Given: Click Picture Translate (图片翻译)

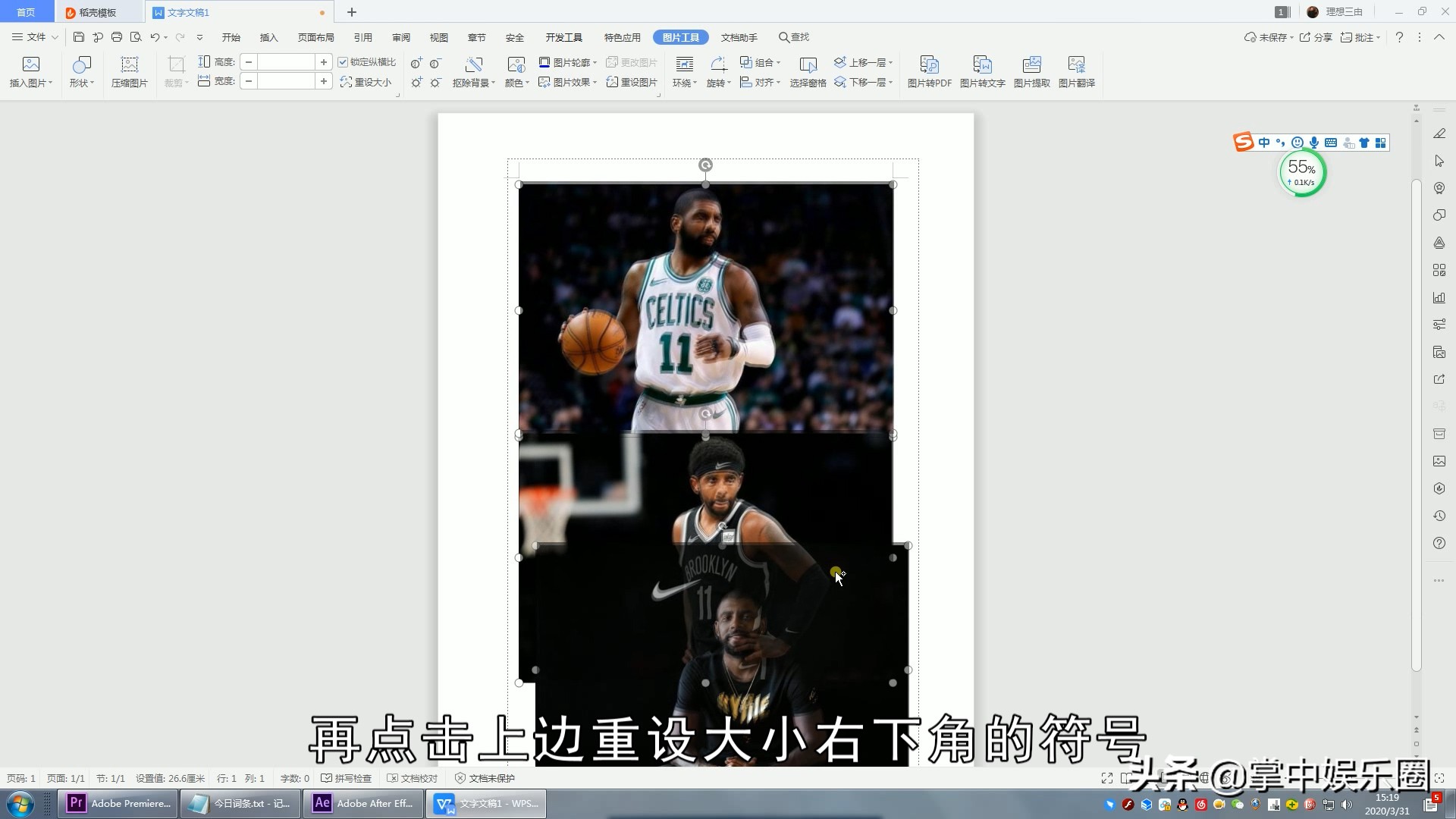Looking at the screenshot, I should [x=1076, y=72].
